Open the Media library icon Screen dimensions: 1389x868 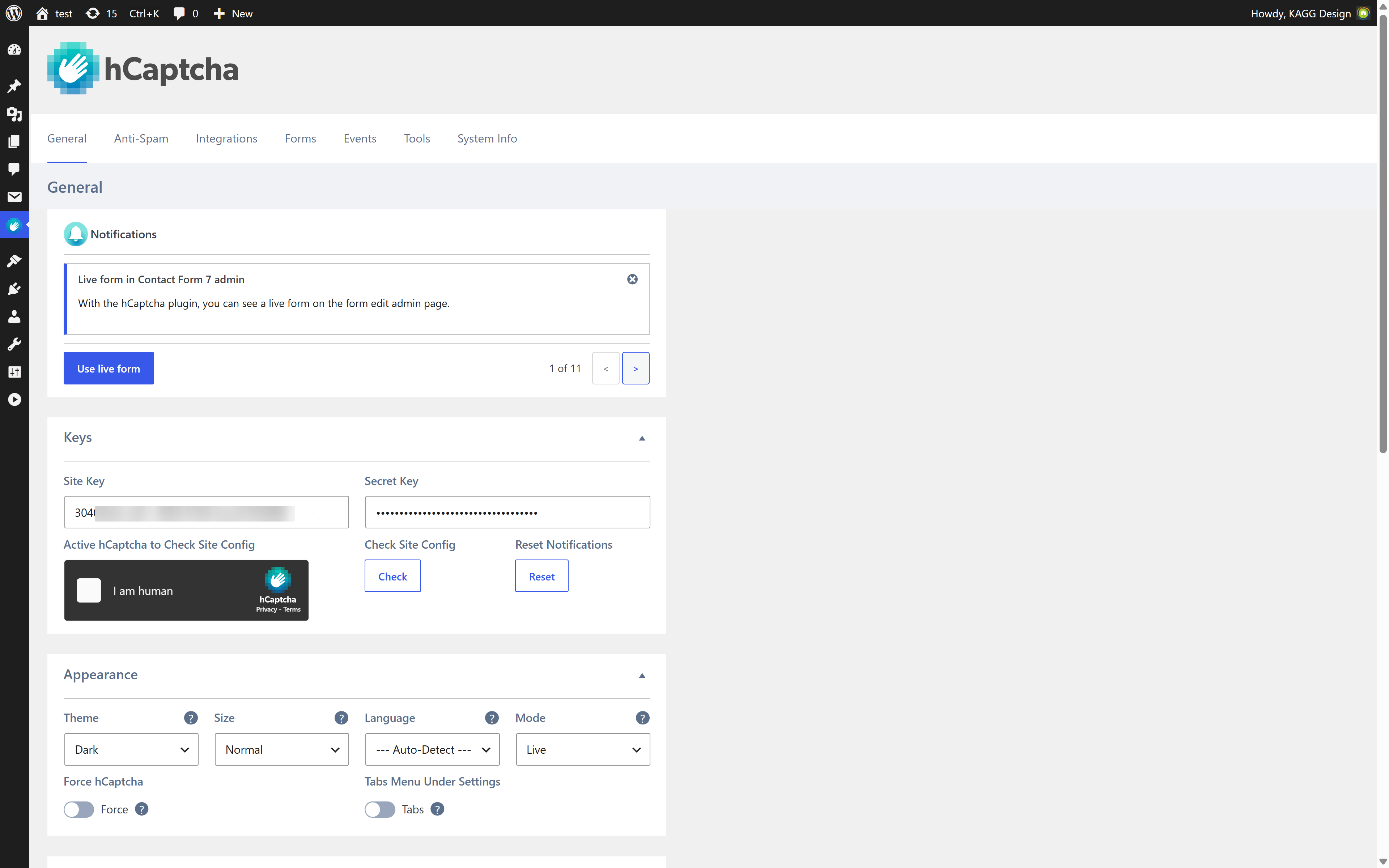(x=14, y=115)
